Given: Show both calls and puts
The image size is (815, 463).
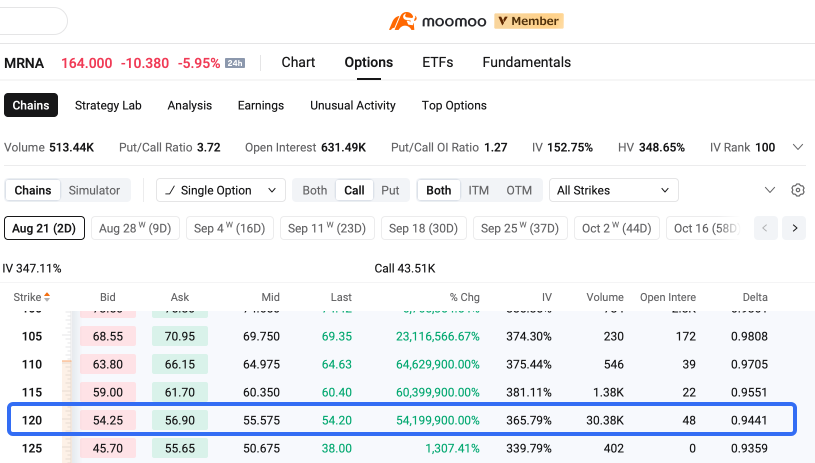Looking at the screenshot, I should pos(315,190).
